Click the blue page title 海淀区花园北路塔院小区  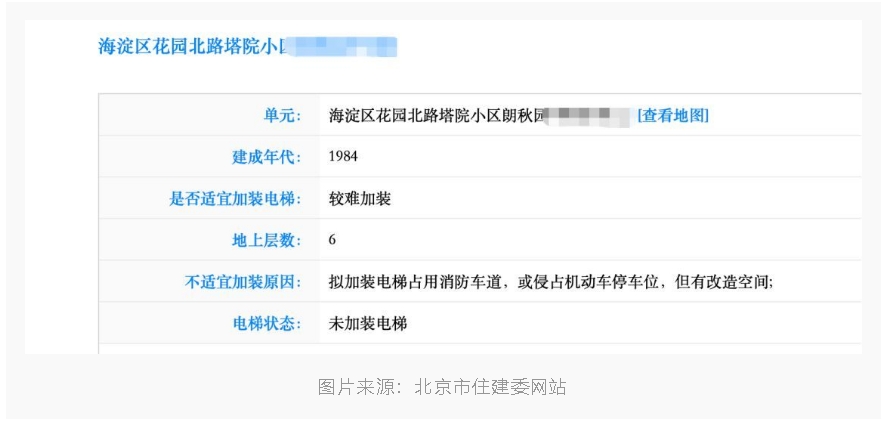(x=192, y=46)
